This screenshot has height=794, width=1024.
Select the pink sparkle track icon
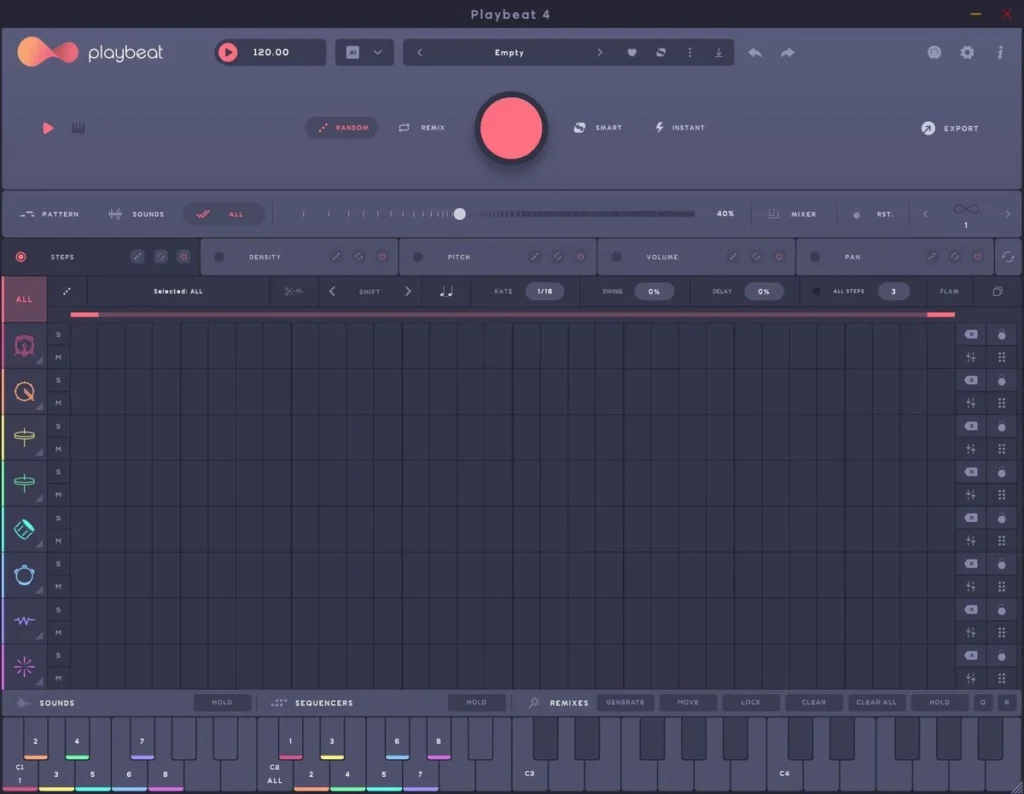tap(24, 666)
